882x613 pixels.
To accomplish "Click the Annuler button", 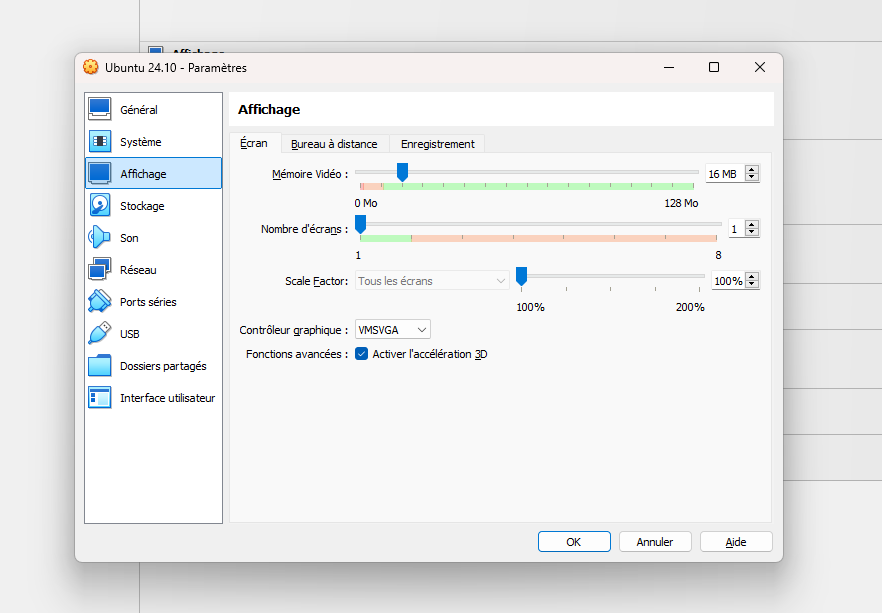I will coord(655,542).
